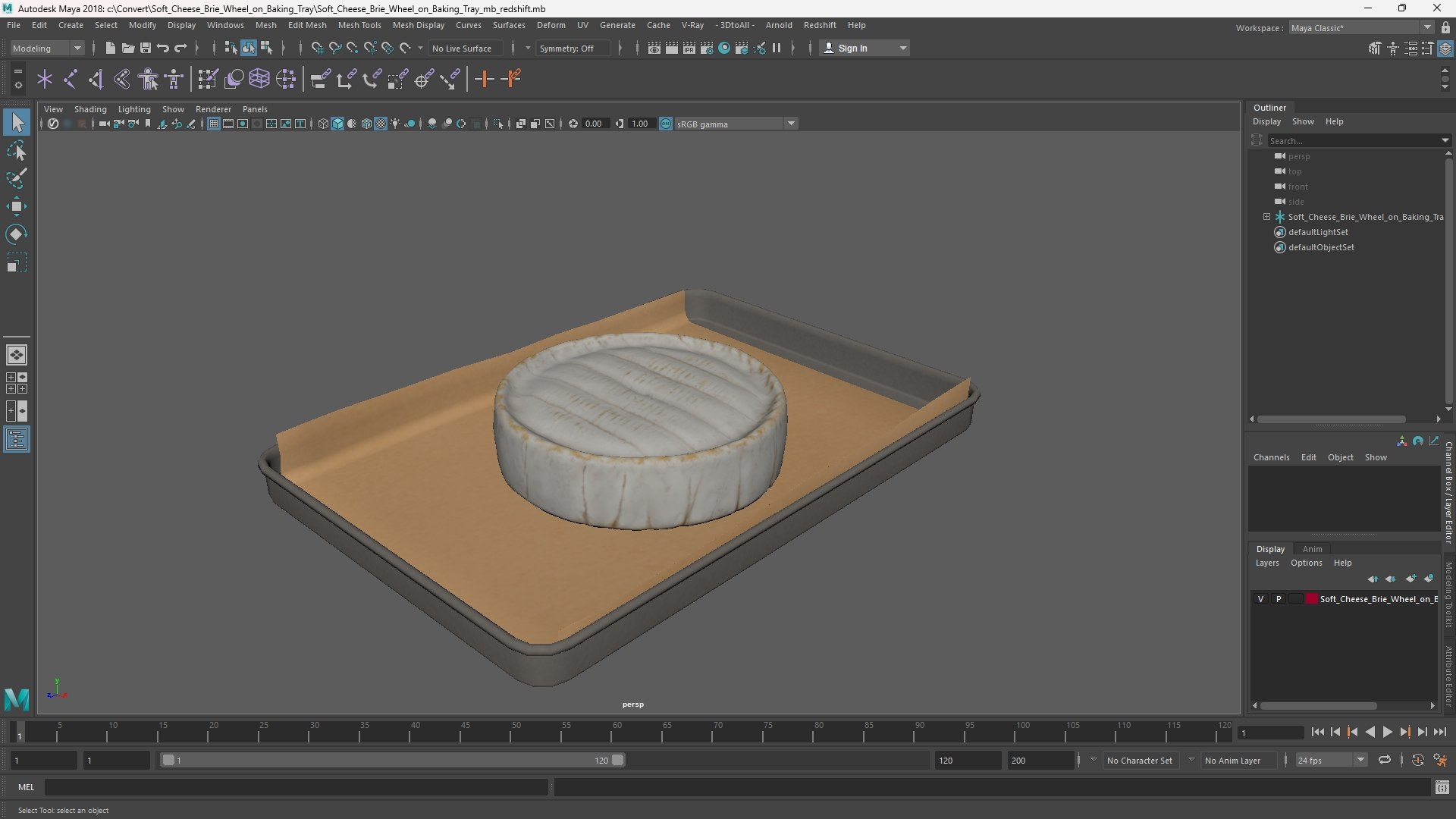Click the Save Scene icon
The width and height of the screenshot is (1456, 819).
coord(145,48)
